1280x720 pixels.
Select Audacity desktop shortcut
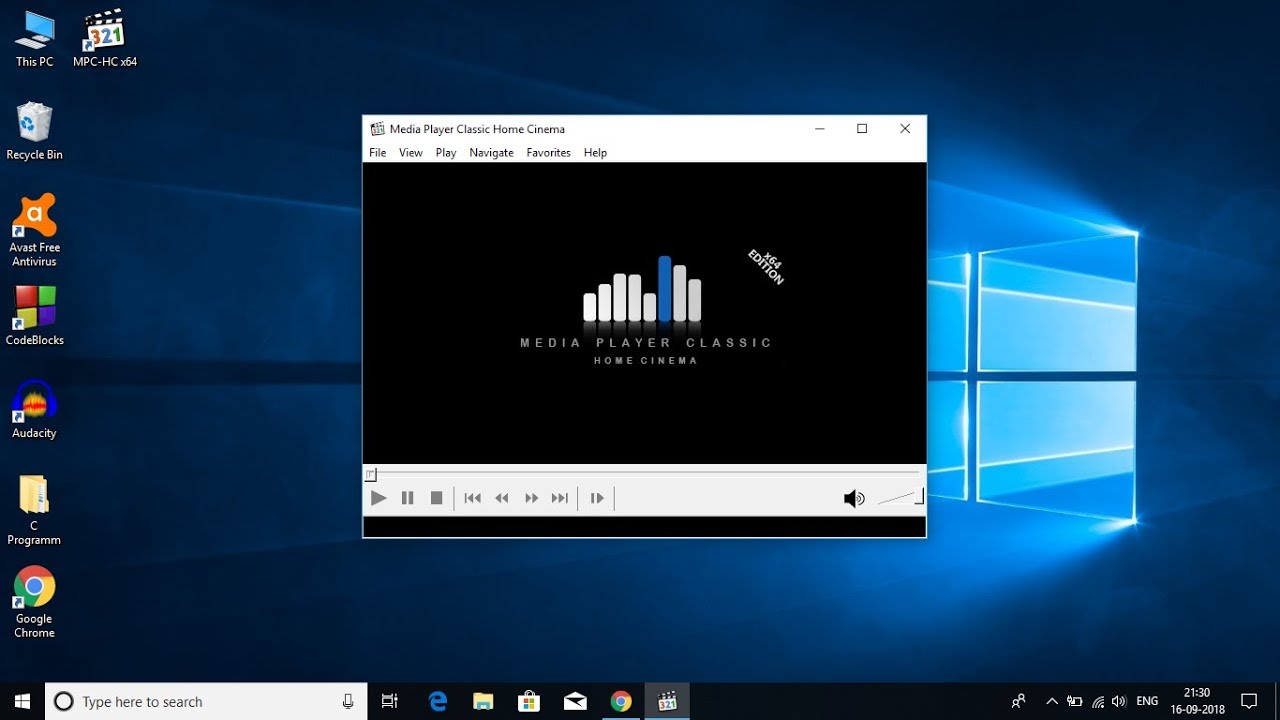[35, 410]
